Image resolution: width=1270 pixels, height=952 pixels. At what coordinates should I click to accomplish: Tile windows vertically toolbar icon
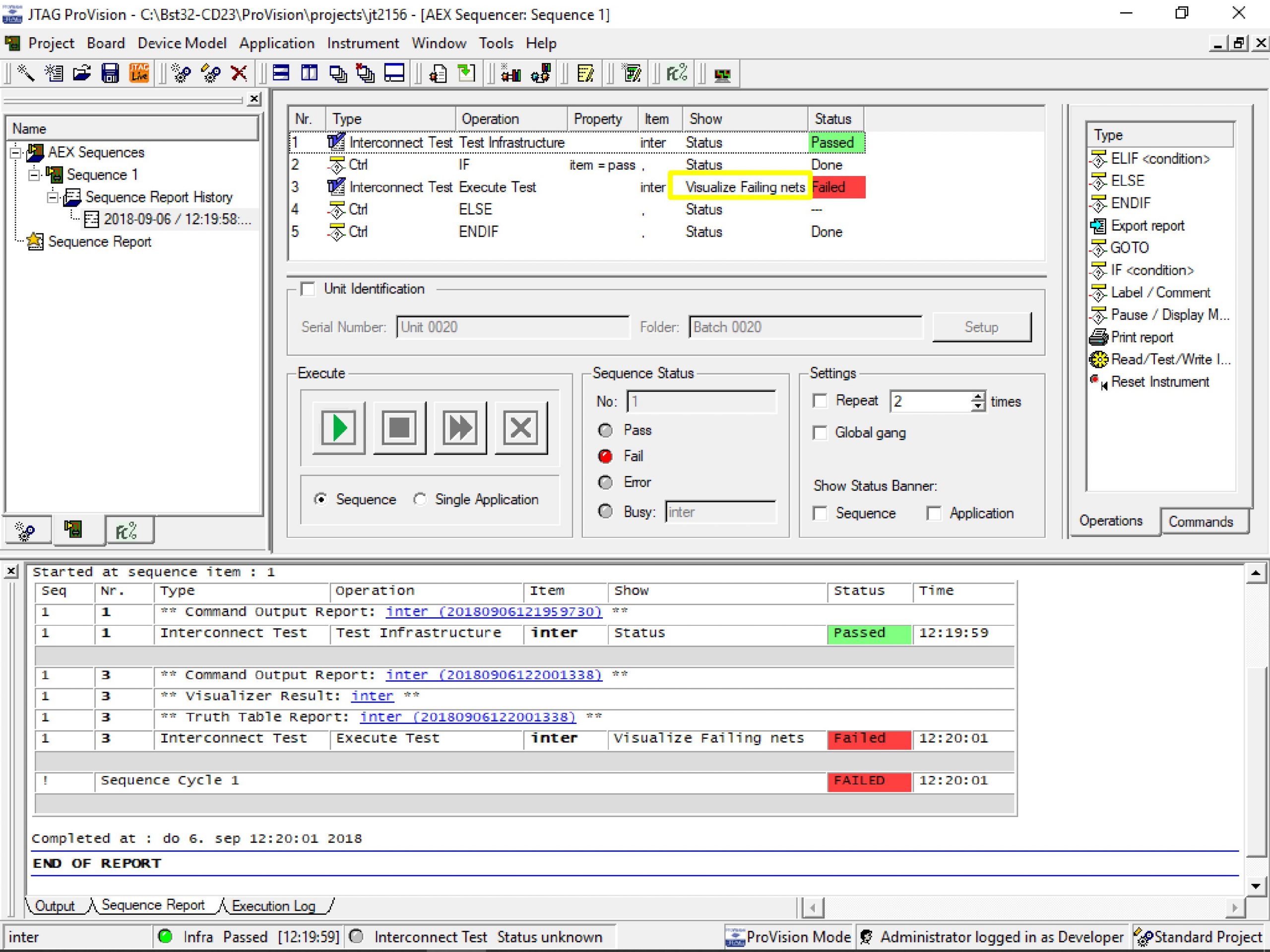pyautogui.click(x=310, y=73)
